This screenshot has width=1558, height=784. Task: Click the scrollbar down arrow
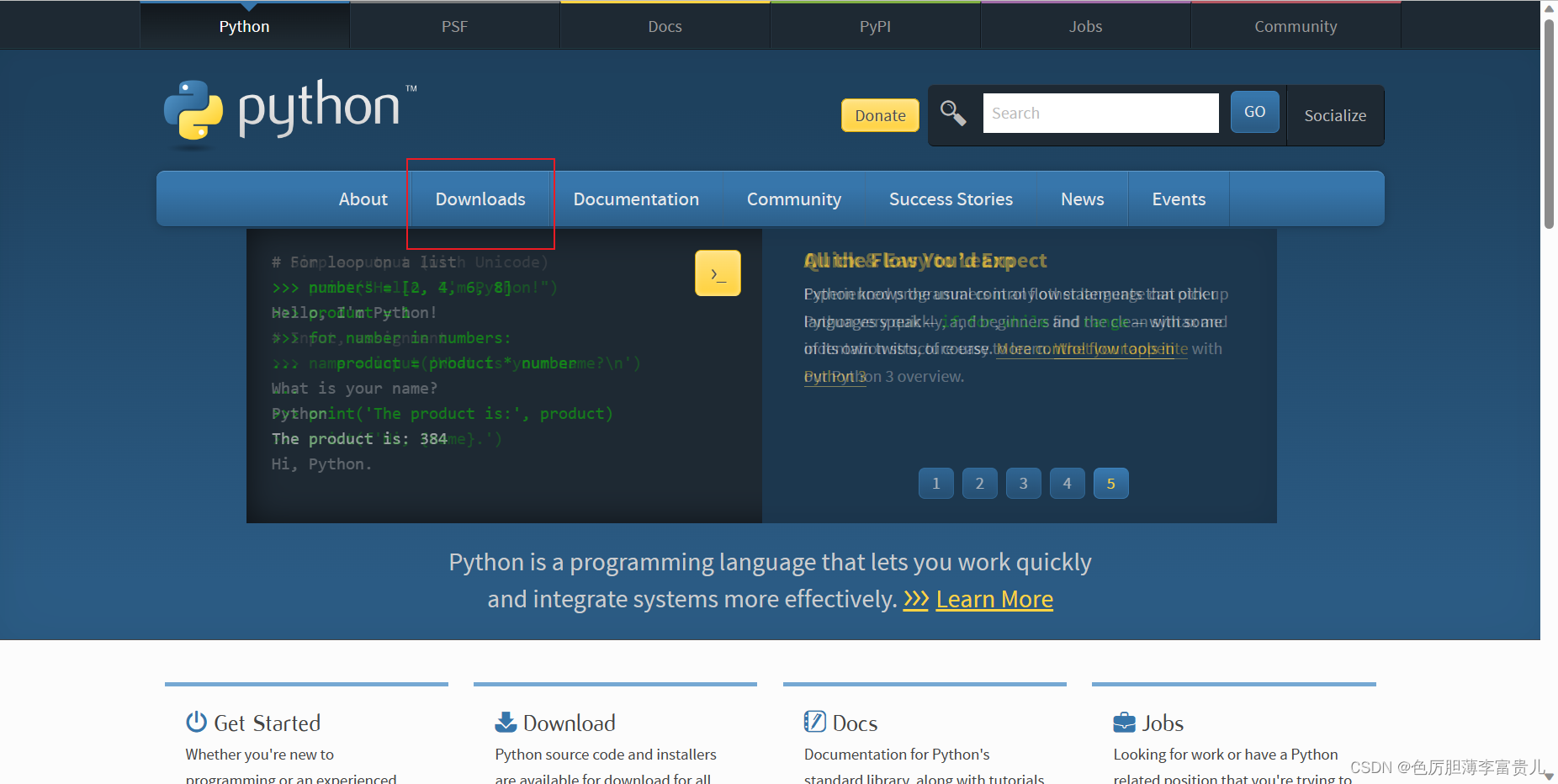(1549, 776)
